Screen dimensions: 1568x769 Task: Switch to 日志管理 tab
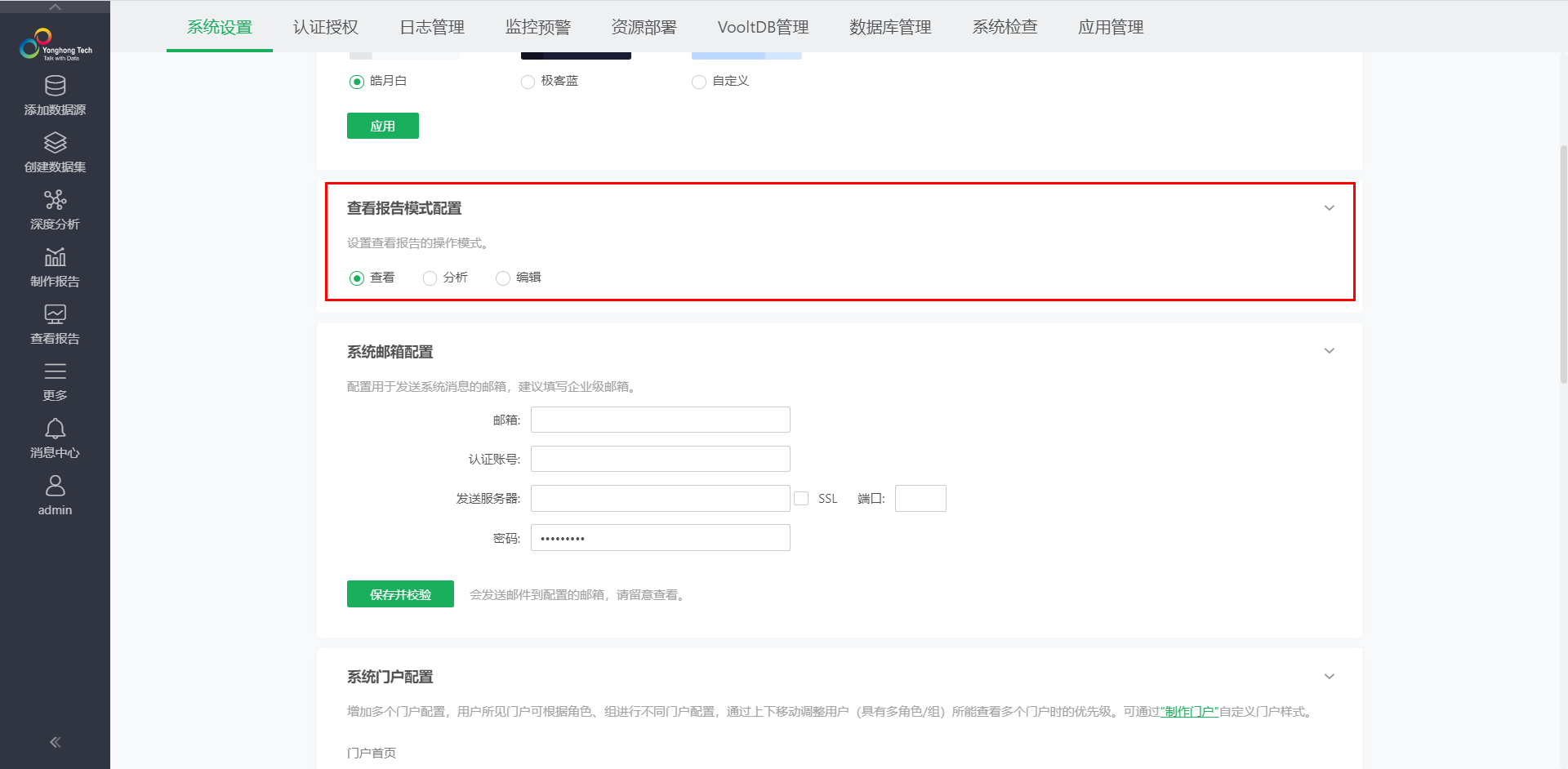click(431, 27)
